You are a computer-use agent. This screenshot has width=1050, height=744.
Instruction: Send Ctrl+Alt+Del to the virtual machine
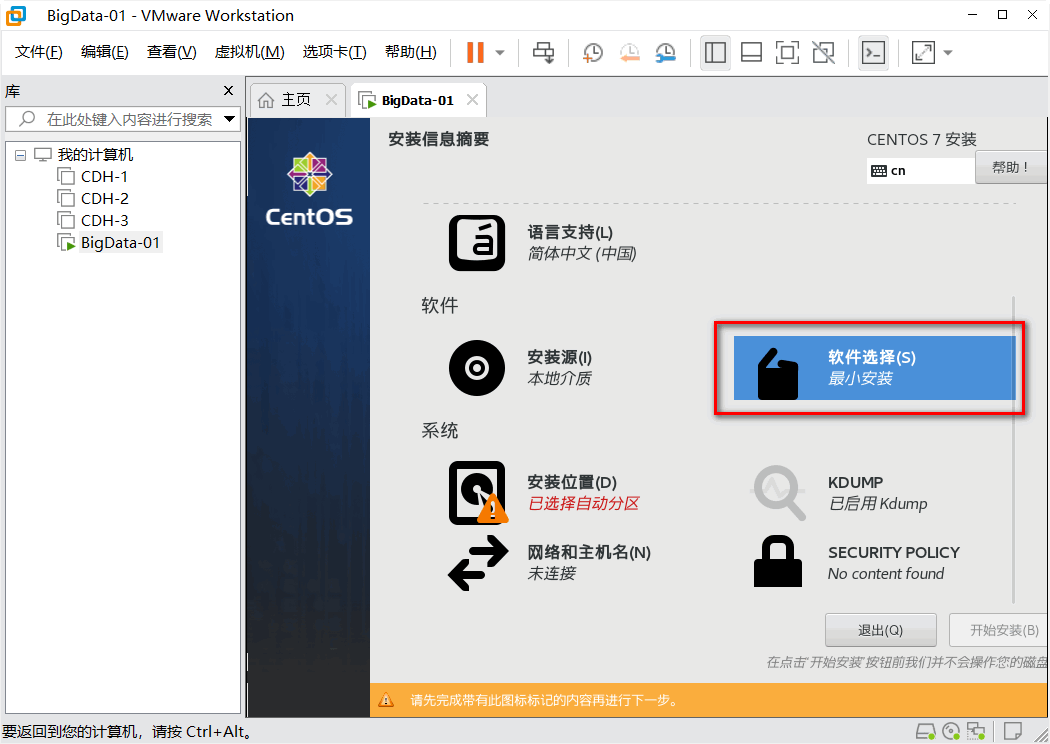click(x=543, y=52)
